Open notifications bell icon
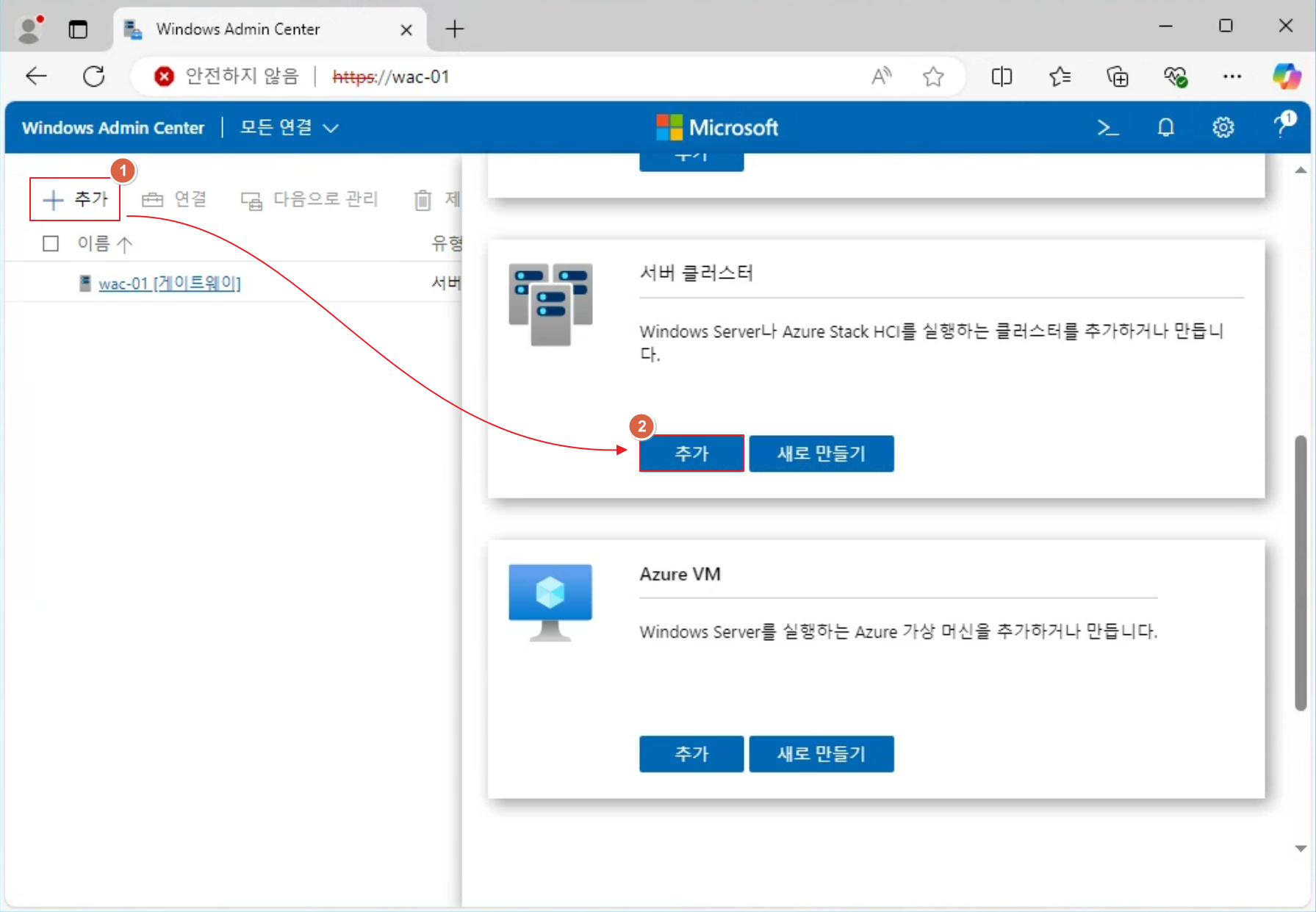1316x912 pixels. coord(1166,128)
